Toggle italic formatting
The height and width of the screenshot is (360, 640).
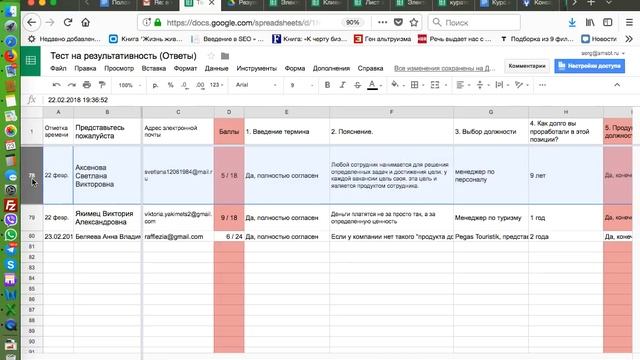[x=342, y=85]
